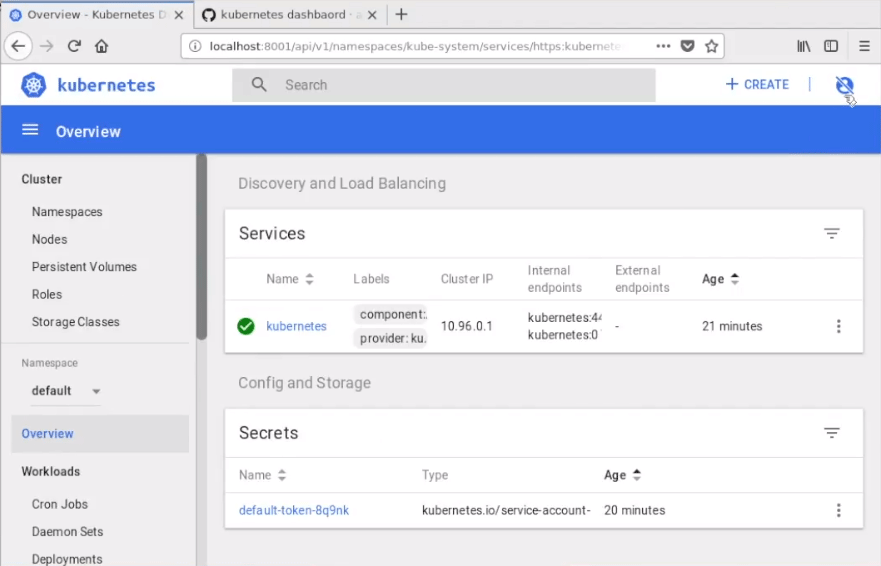Open Storage Classes in the sidebar

[75, 322]
